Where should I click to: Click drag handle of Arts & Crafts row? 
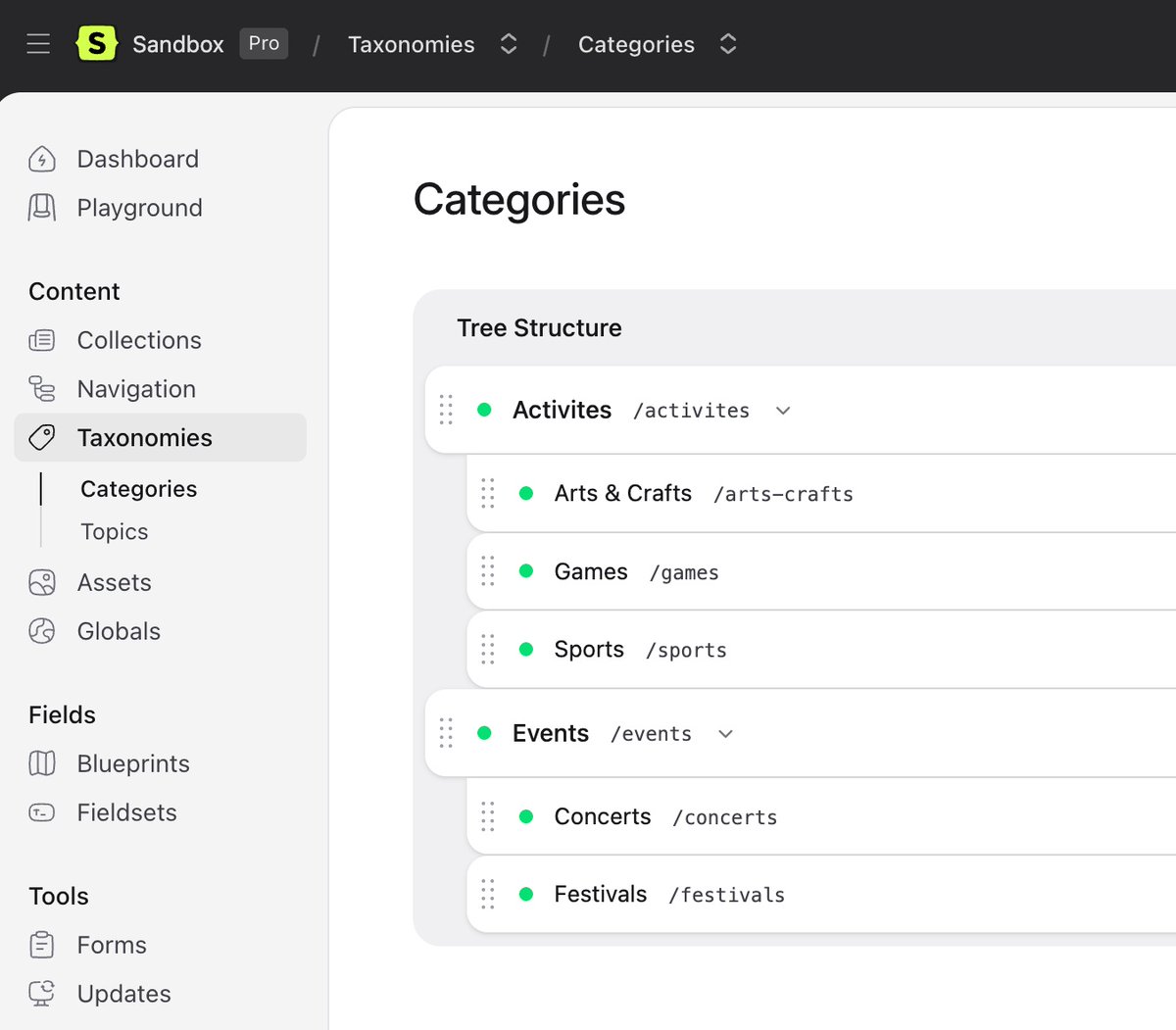point(488,493)
